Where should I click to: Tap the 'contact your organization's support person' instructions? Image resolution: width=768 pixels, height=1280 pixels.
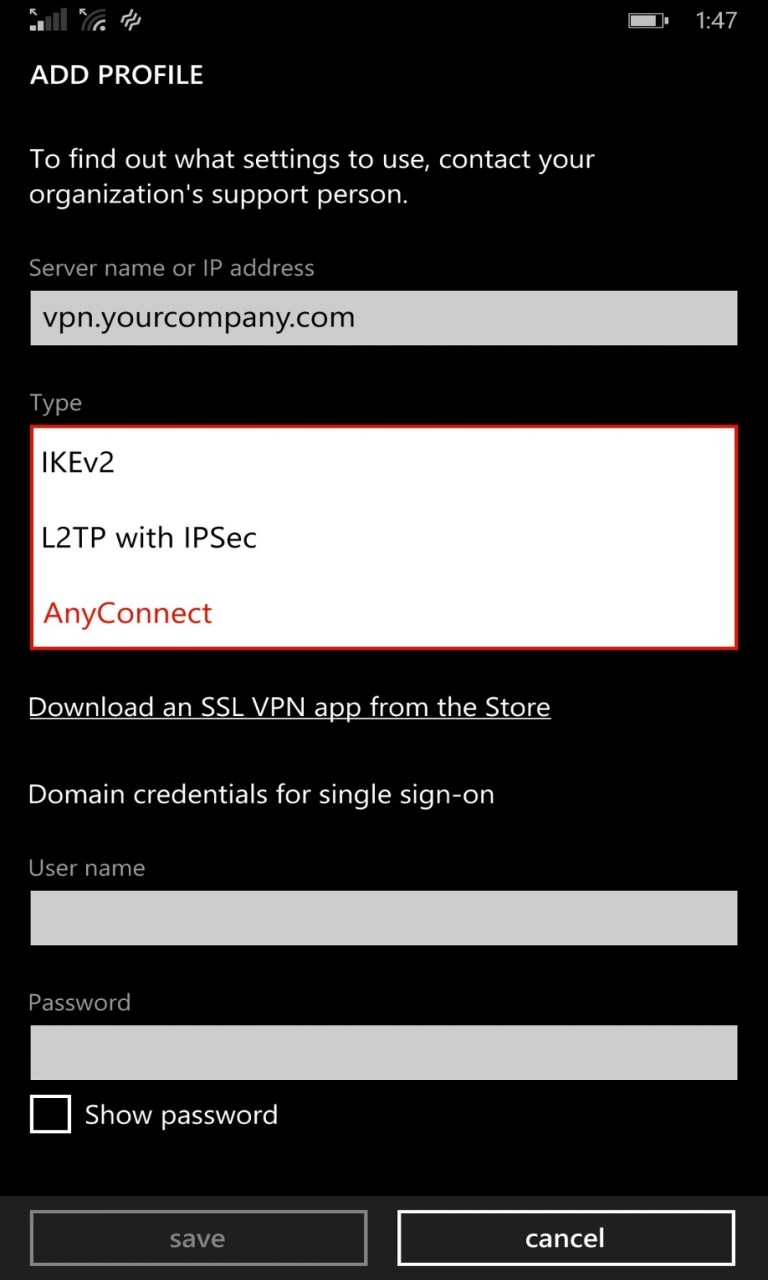coord(312,176)
